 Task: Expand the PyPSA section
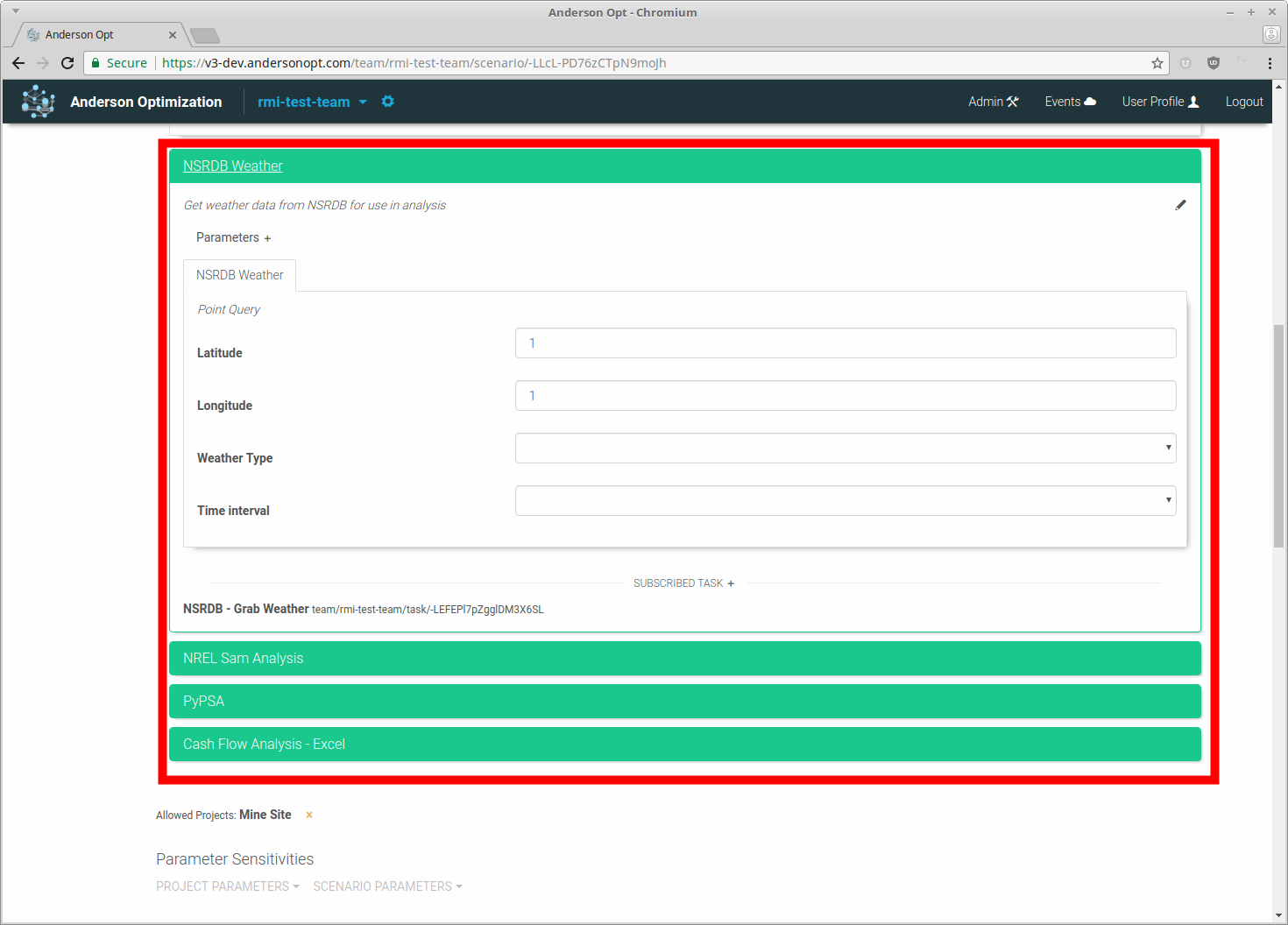(x=684, y=701)
